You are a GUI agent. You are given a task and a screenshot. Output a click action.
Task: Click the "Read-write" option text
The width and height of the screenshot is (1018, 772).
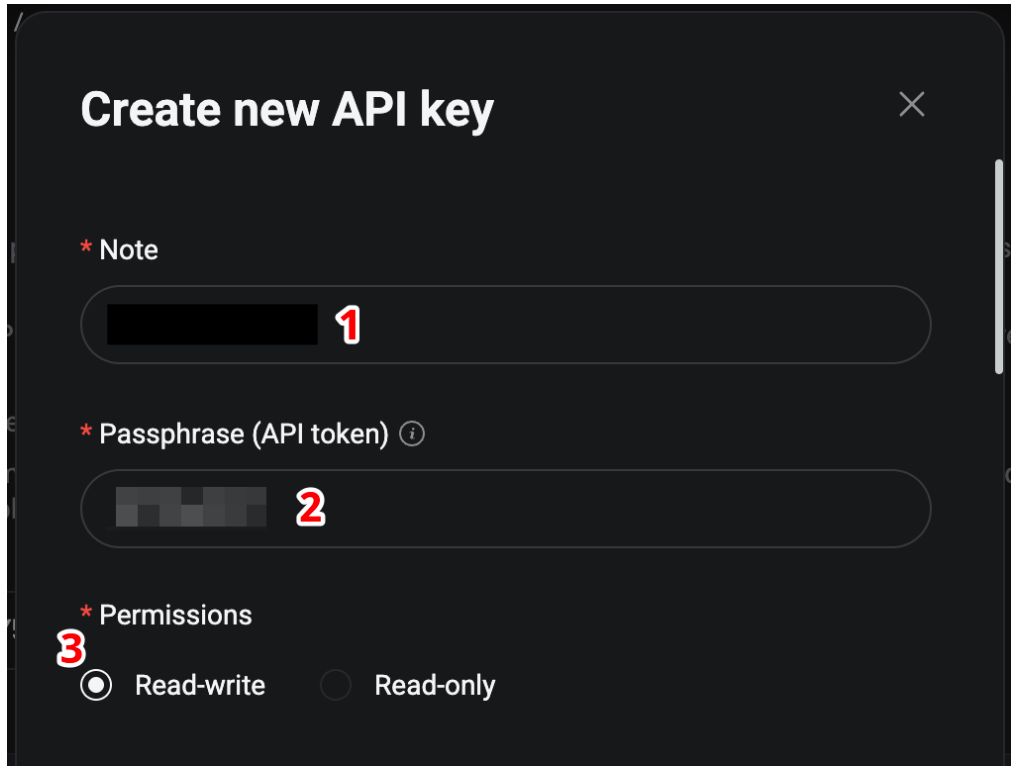tap(200, 685)
